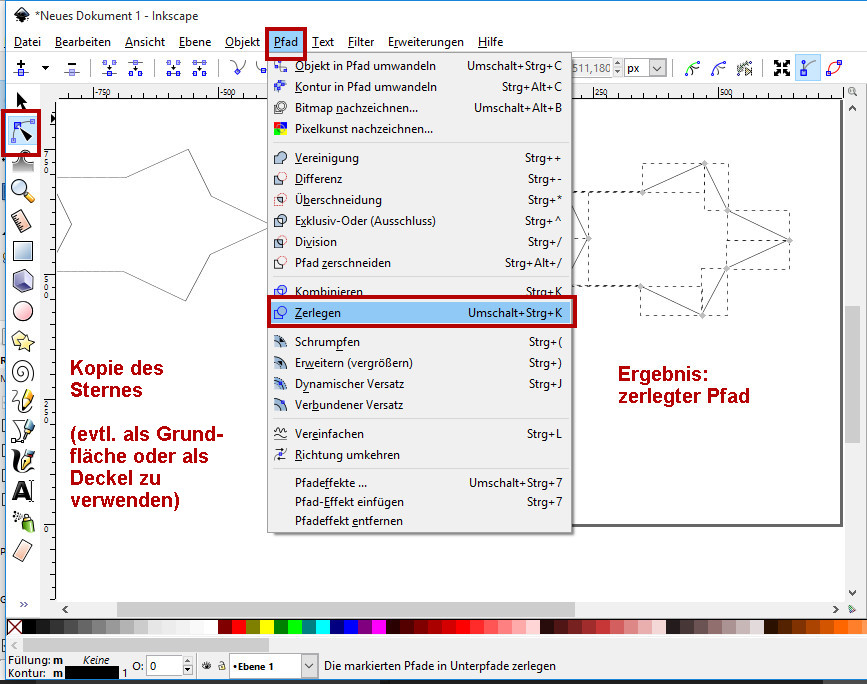Open the Datei menu

[27, 42]
